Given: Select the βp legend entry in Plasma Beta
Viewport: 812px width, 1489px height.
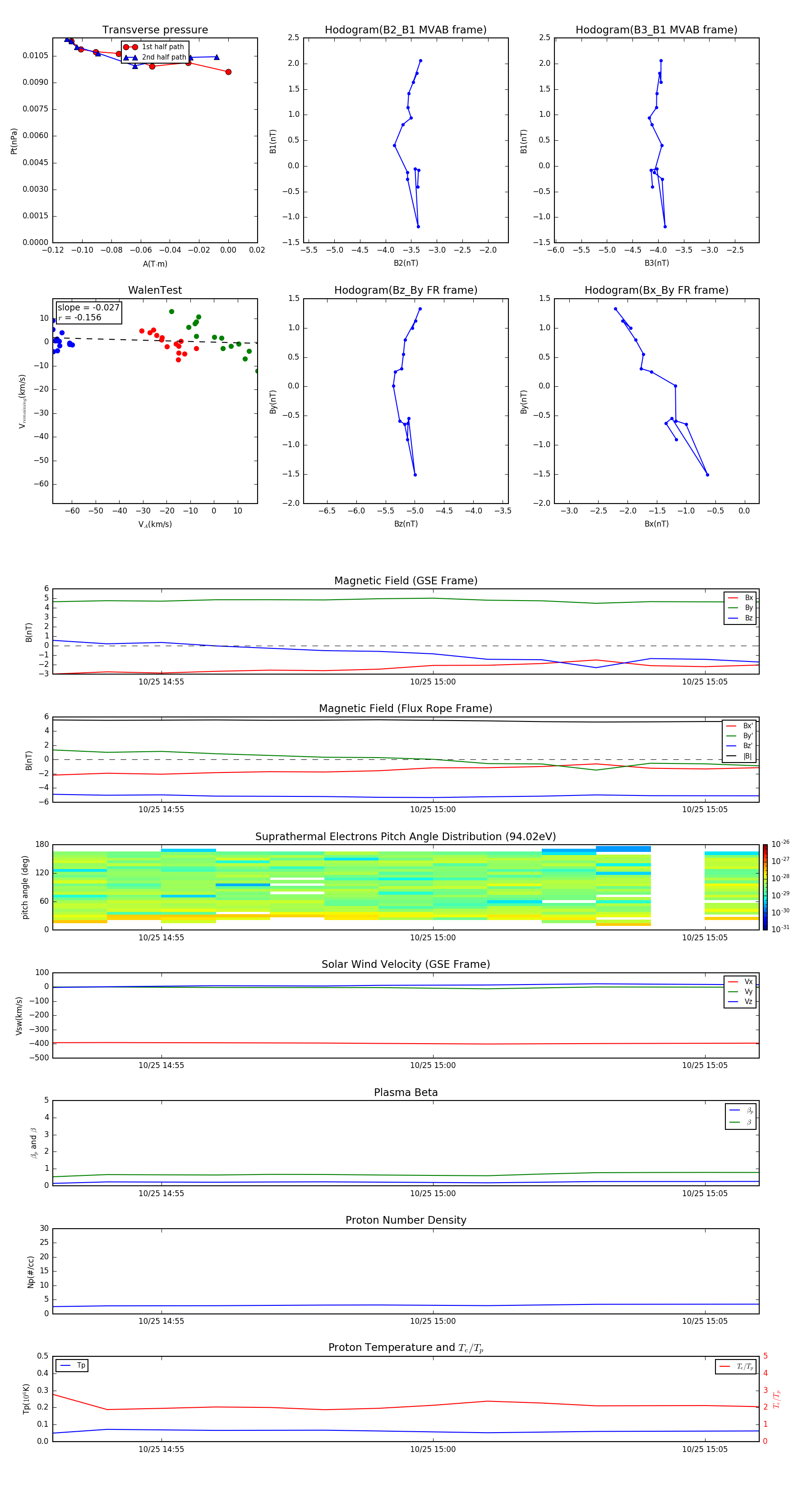Looking at the screenshot, I should (741, 1110).
